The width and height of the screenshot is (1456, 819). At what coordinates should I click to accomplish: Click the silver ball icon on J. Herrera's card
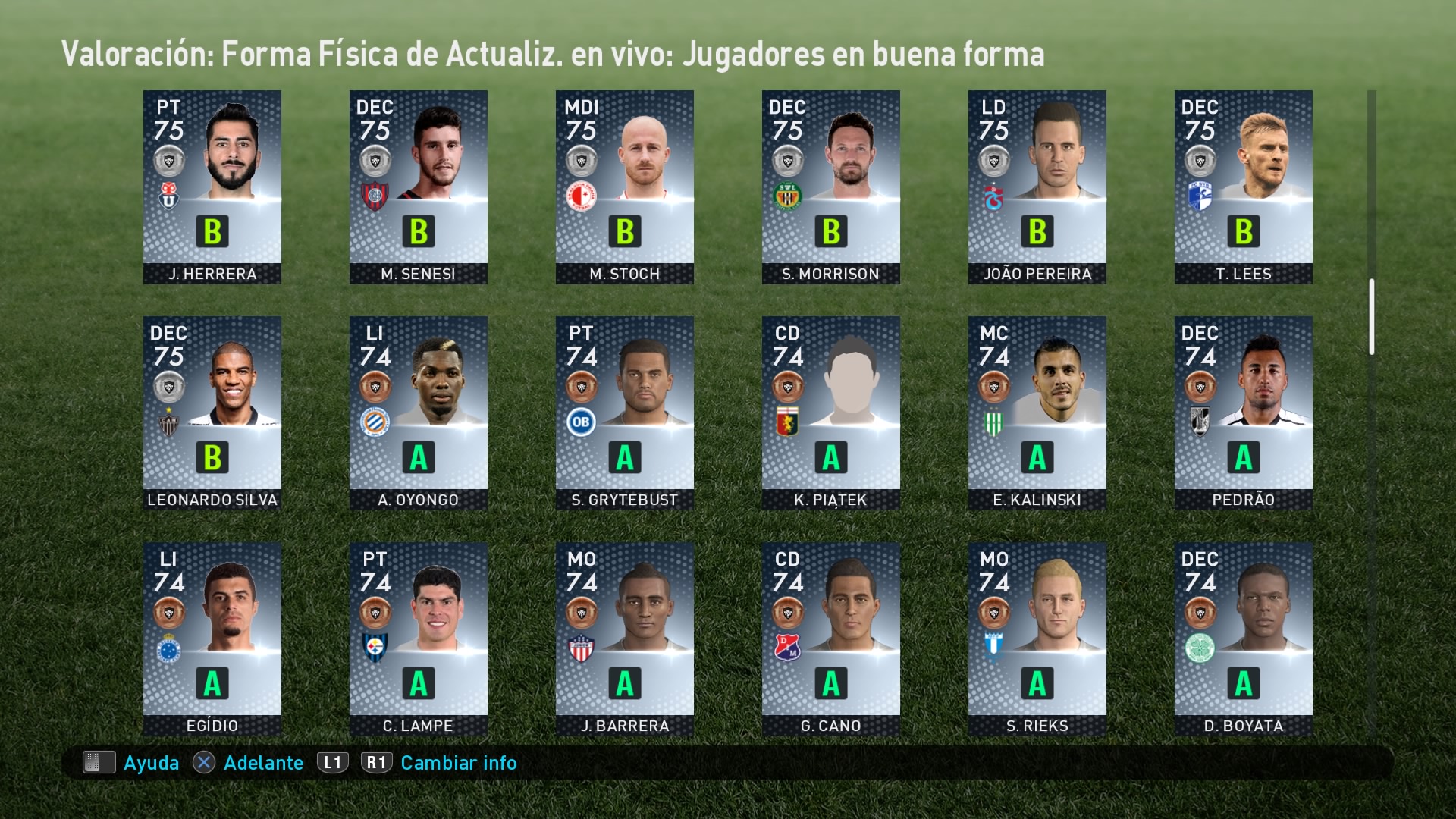pos(168,160)
